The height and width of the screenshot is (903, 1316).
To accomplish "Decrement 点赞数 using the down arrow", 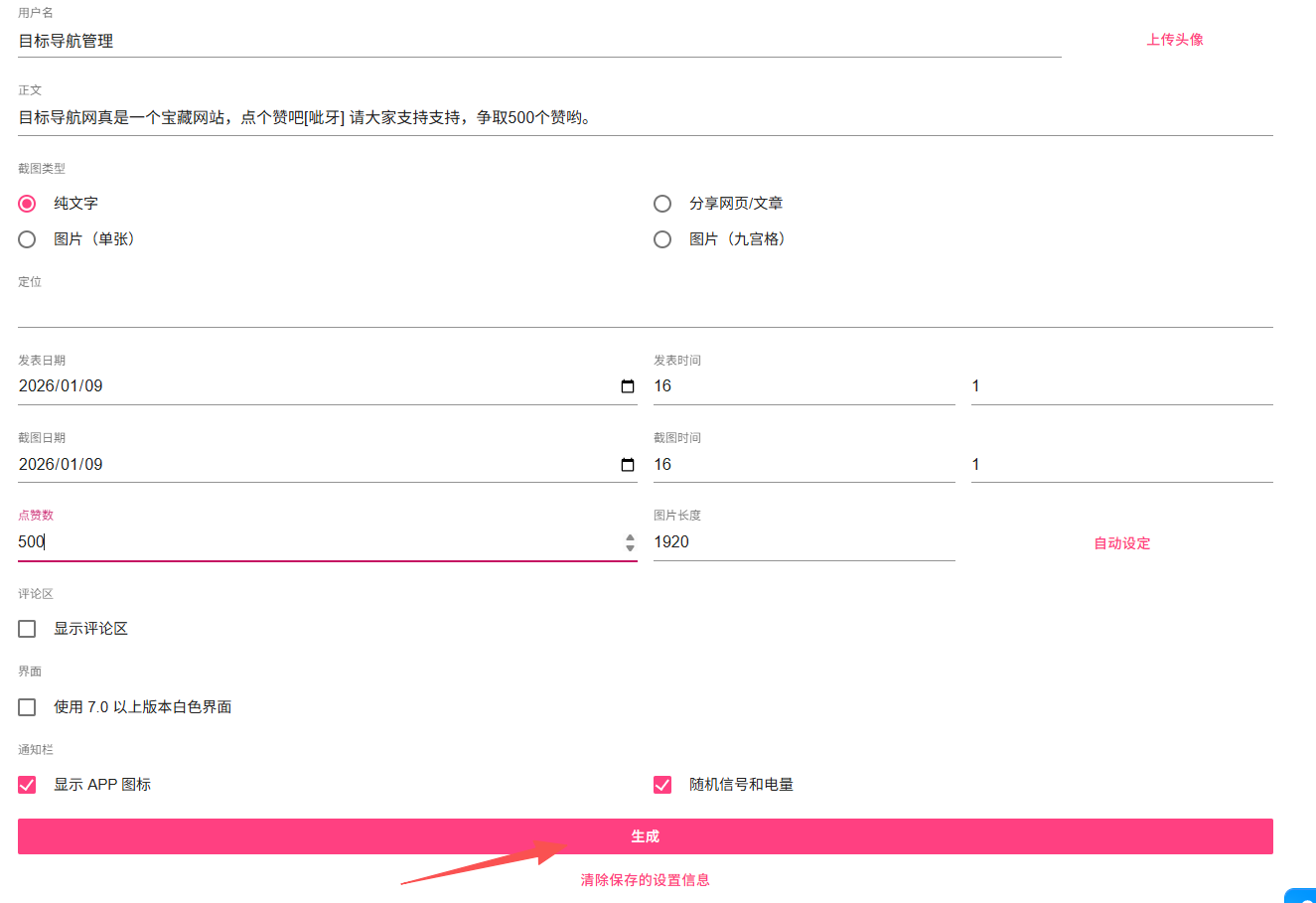I will tap(630, 547).
